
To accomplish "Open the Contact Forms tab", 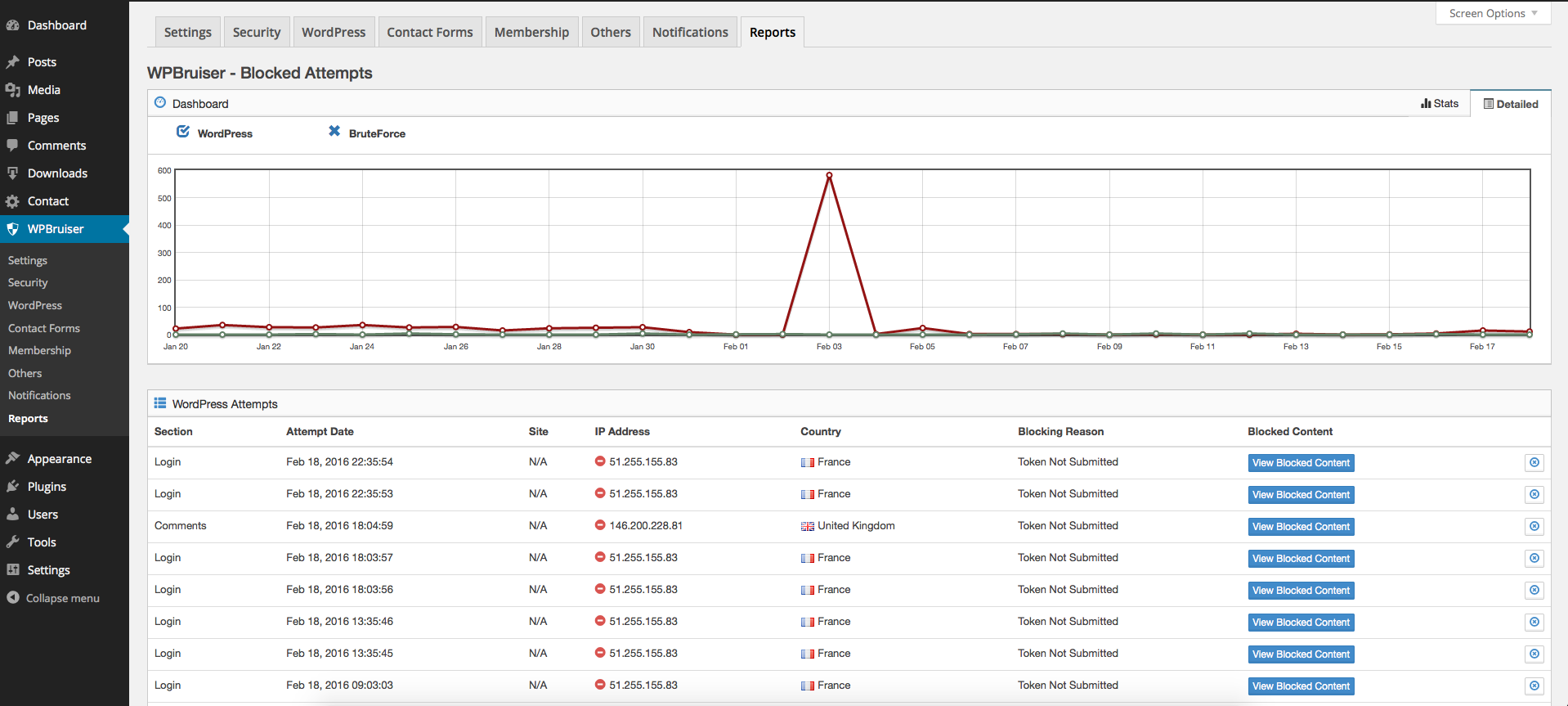I will [x=430, y=32].
